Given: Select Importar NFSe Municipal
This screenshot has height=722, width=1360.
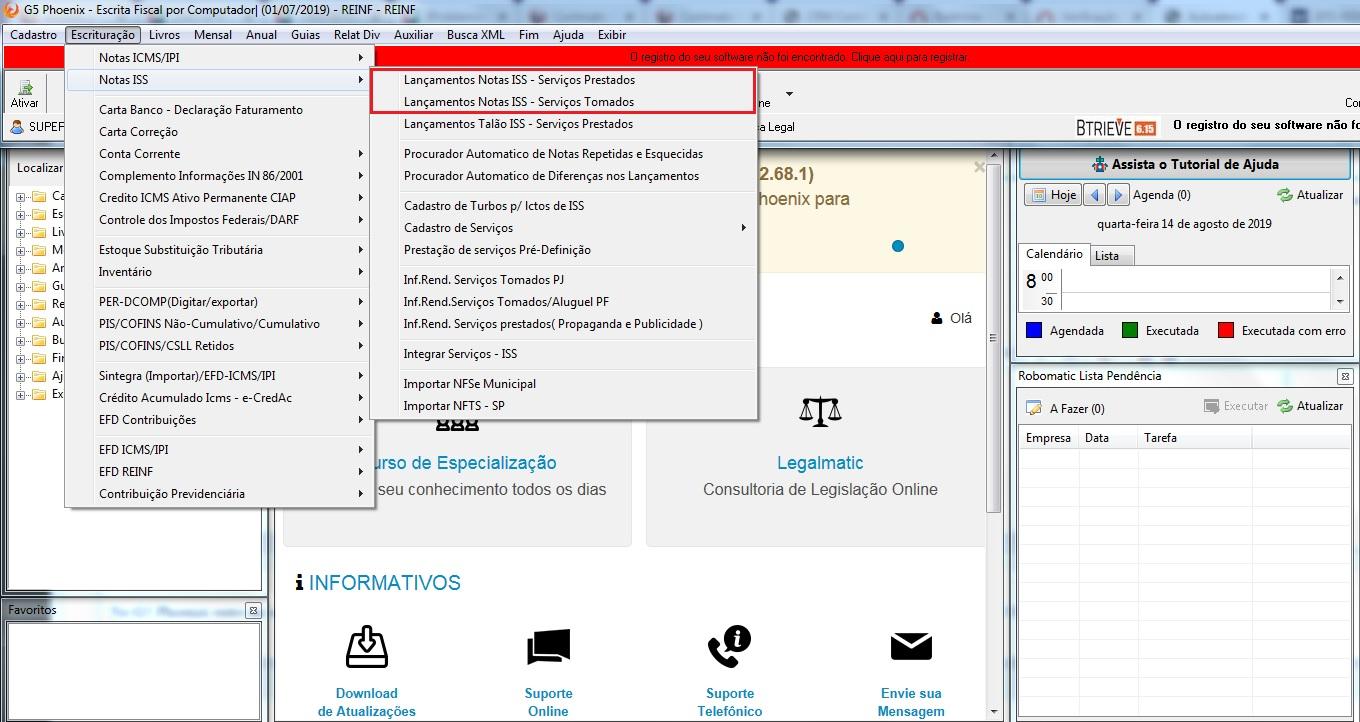Looking at the screenshot, I should click(563, 384).
